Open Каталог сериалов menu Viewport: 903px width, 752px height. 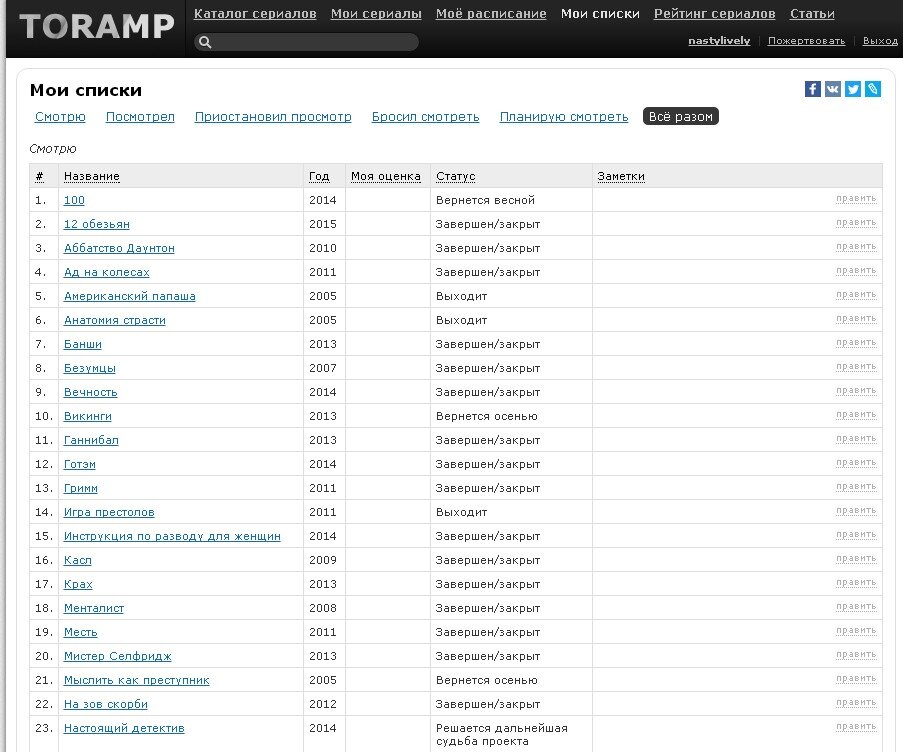click(255, 14)
